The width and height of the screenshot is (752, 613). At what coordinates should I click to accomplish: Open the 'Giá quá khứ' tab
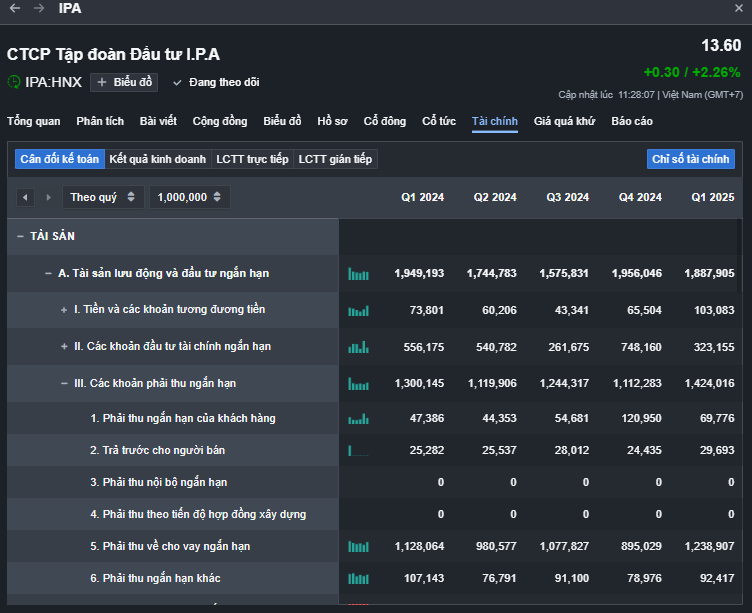tap(564, 121)
